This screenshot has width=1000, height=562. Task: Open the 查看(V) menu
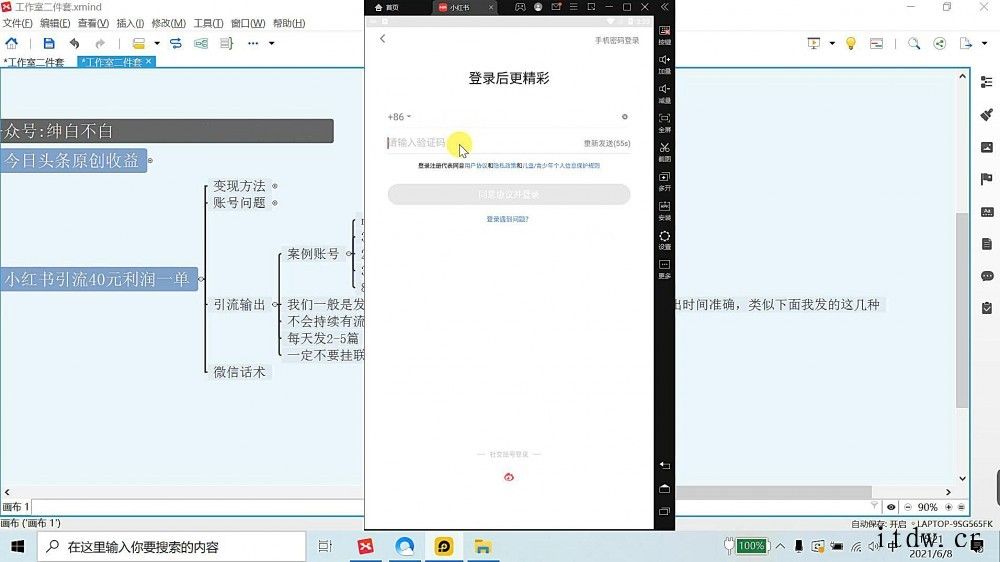coord(93,23)
